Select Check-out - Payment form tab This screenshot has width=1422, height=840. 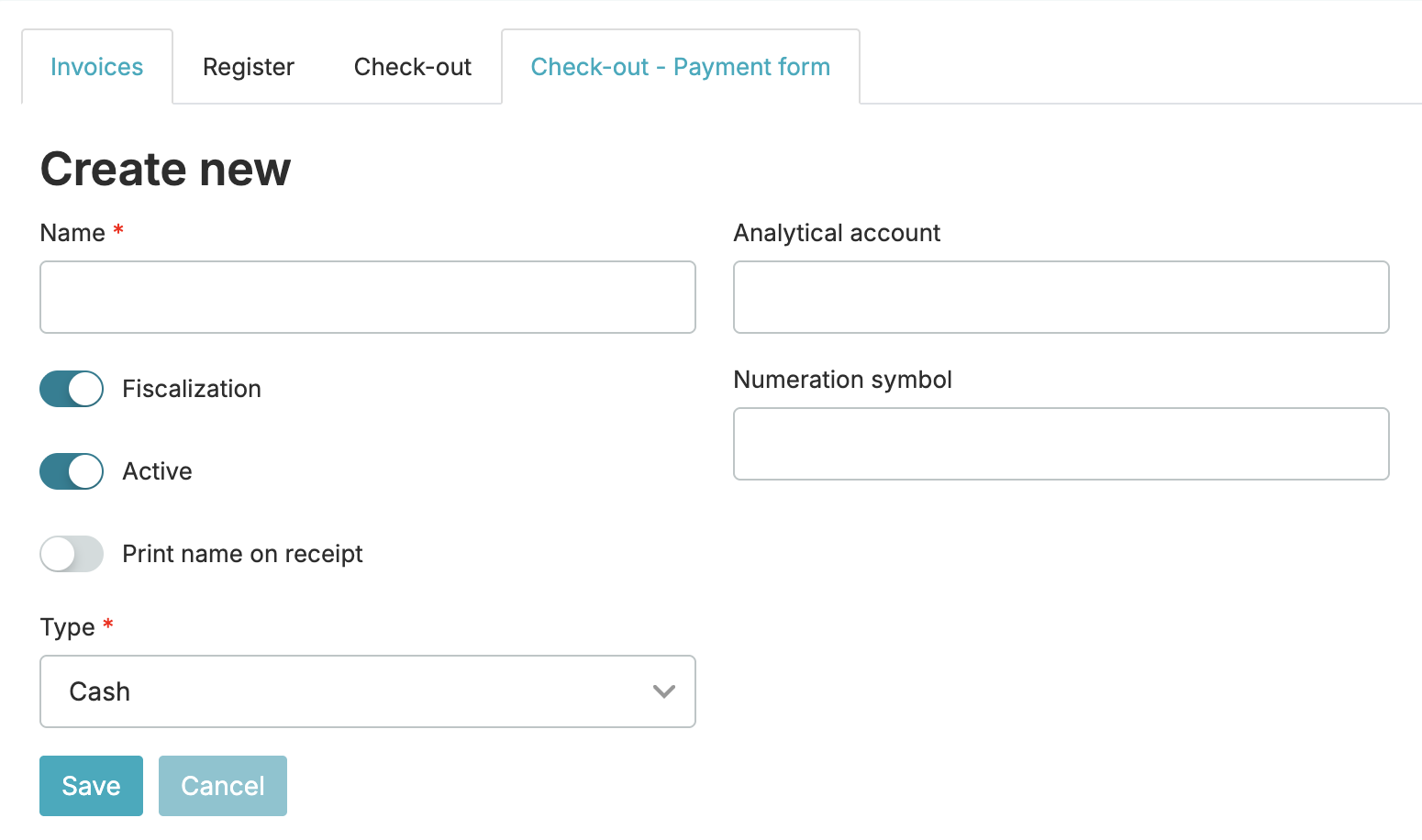[680, 67]
